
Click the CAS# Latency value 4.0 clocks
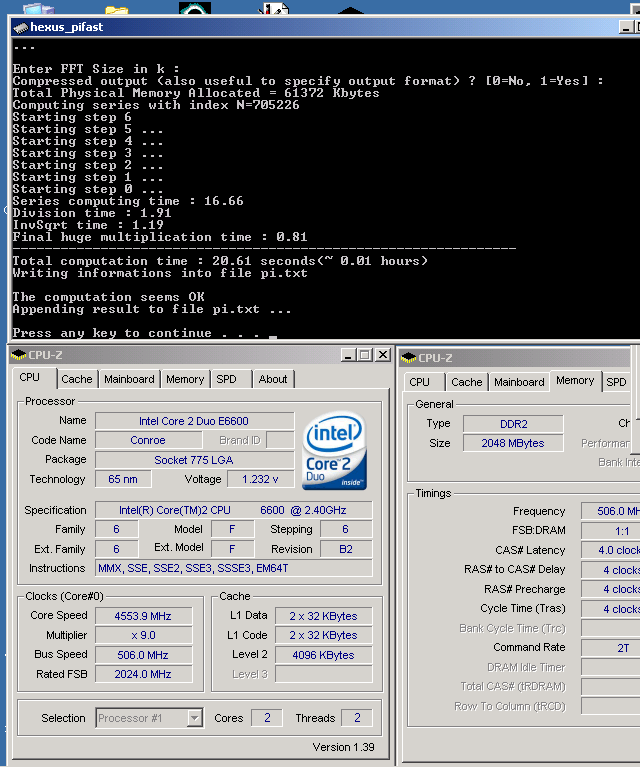point(611,551)
